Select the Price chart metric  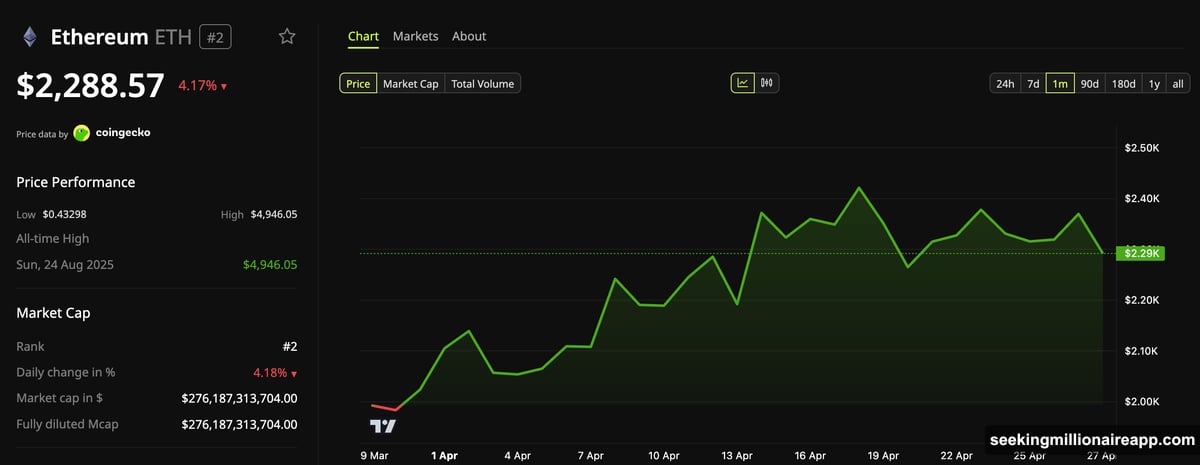point(358,84)
